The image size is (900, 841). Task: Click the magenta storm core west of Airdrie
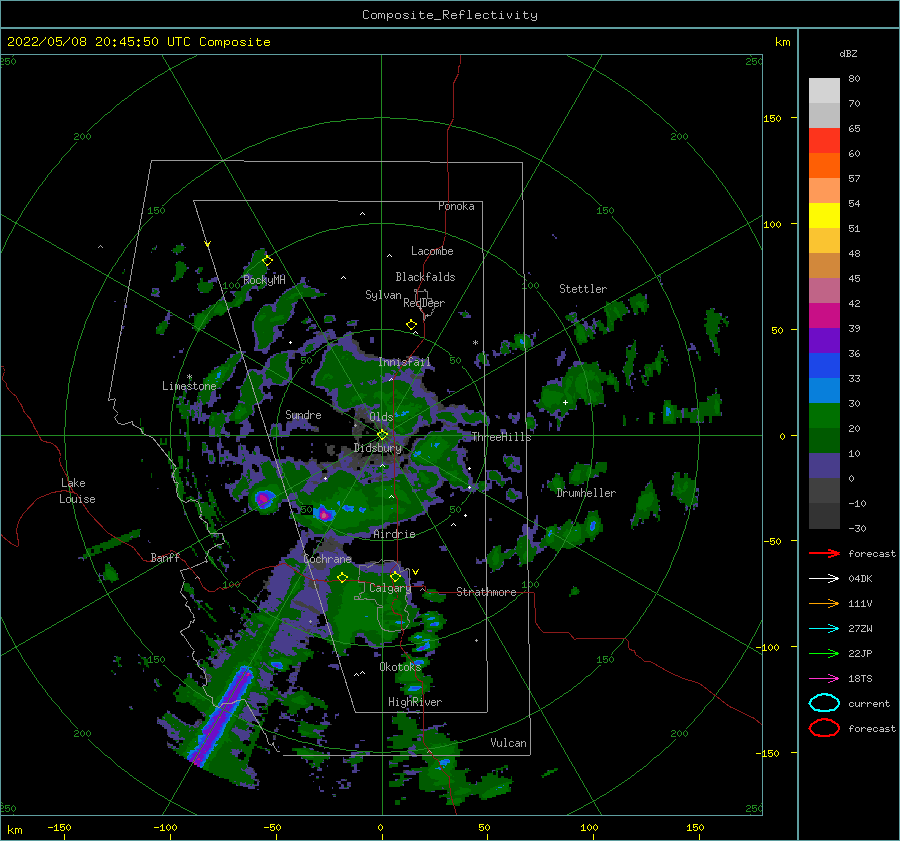324,513
